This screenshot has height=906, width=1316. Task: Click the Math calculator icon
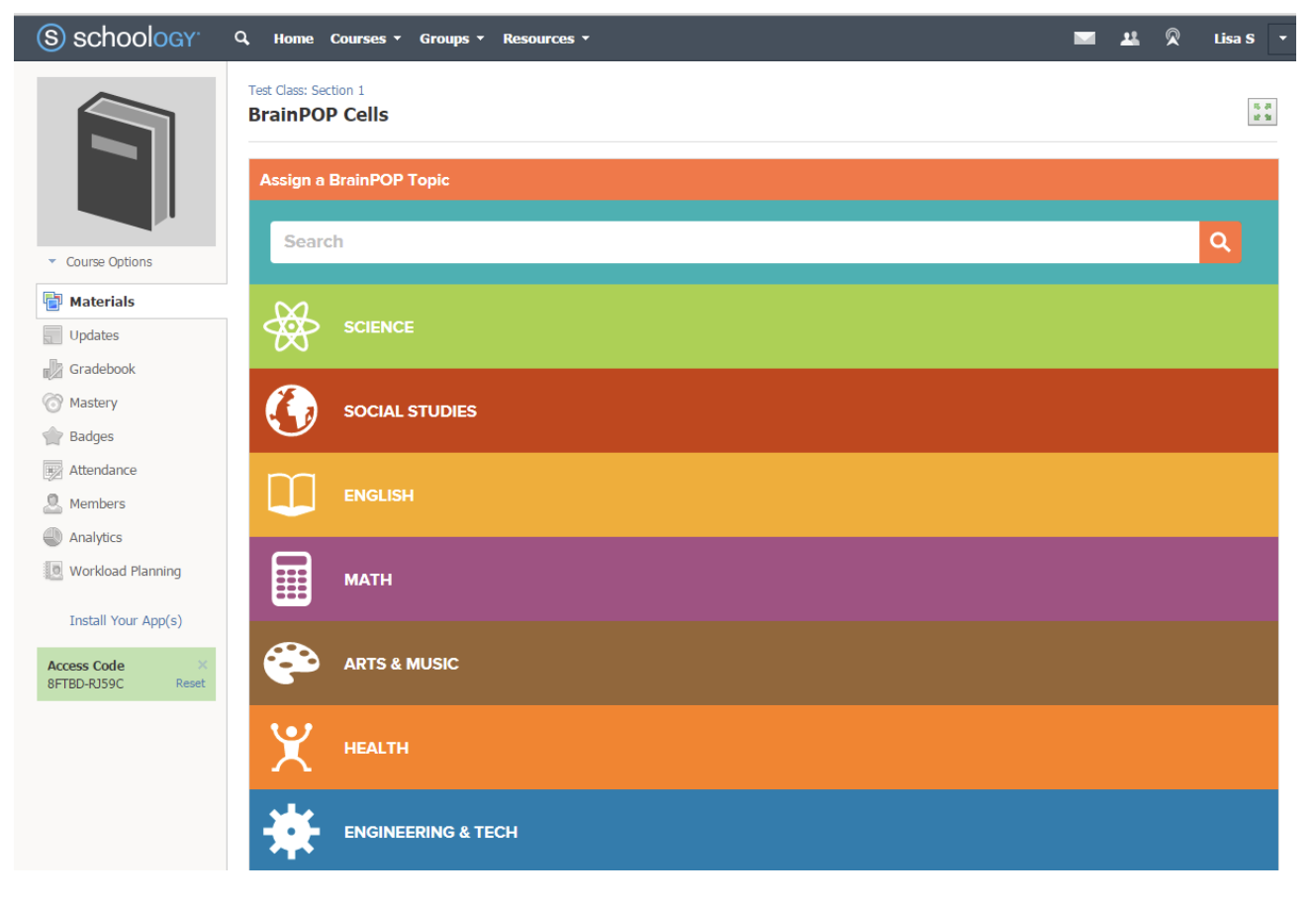click(291, 579)
